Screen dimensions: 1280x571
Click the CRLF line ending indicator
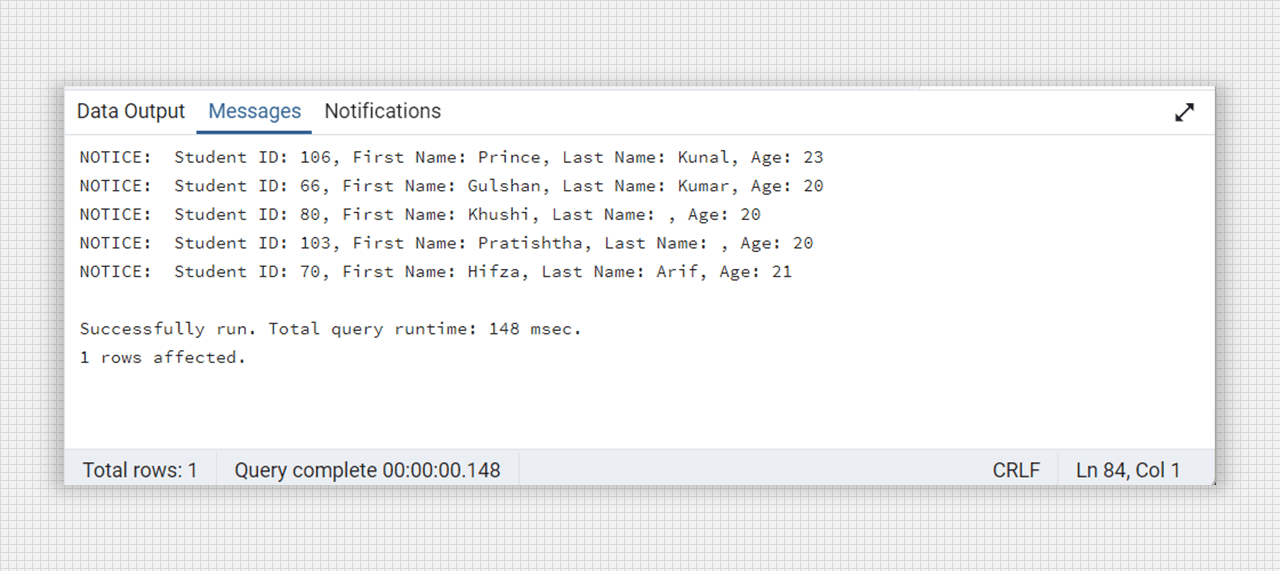click(1016, 470)
